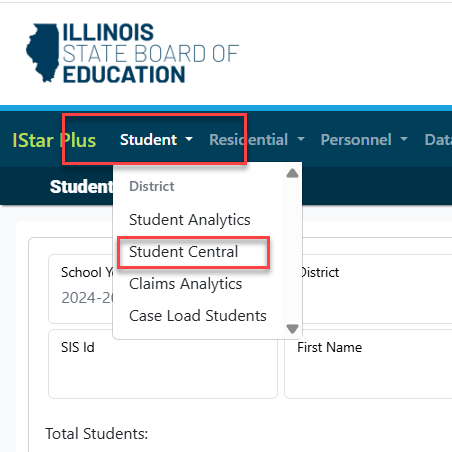
Task: Open the IStar Plus home link
Action: tap(54, 140)
